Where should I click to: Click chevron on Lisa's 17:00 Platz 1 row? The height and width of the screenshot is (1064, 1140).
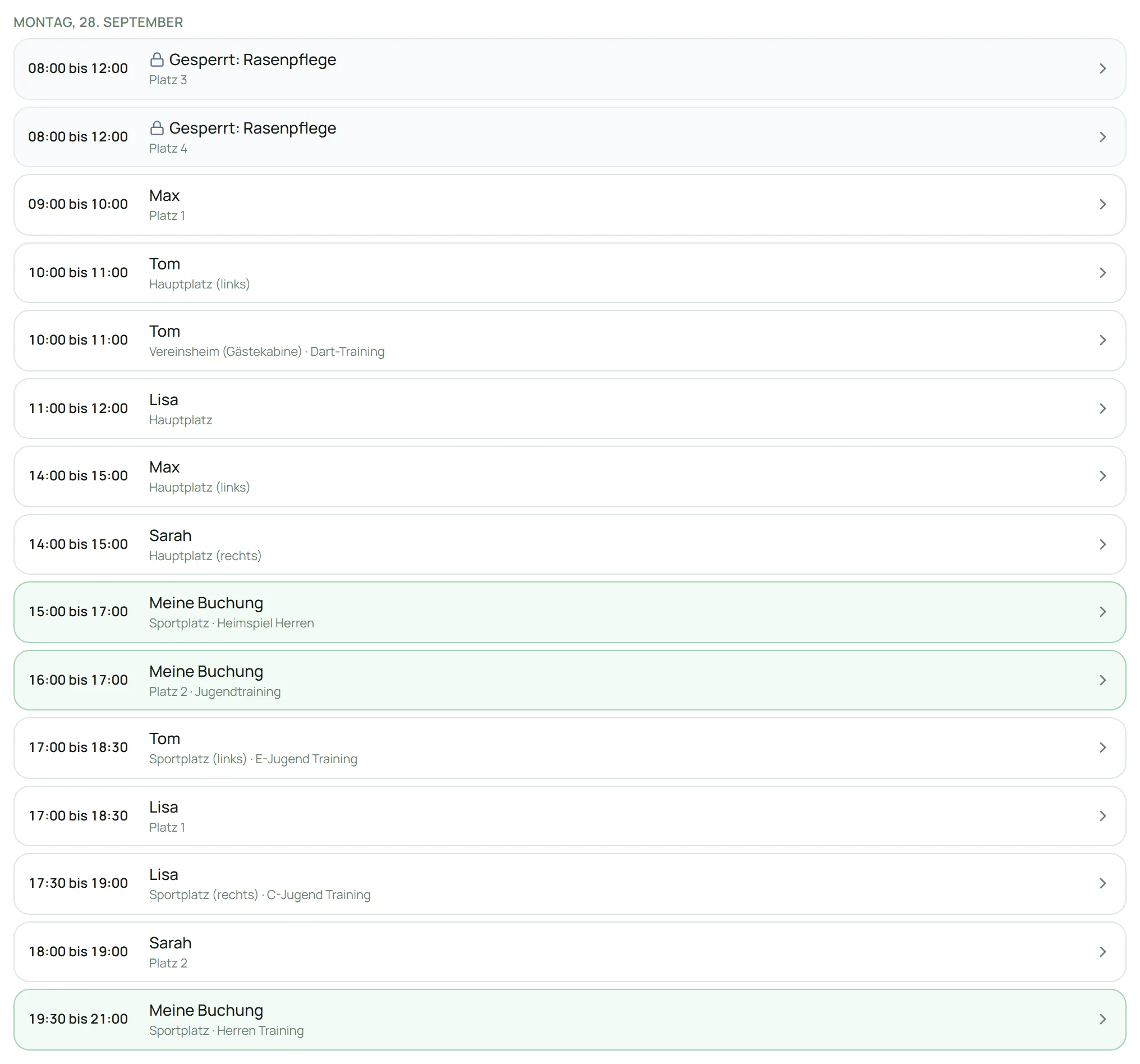[x=1102, y=816]
